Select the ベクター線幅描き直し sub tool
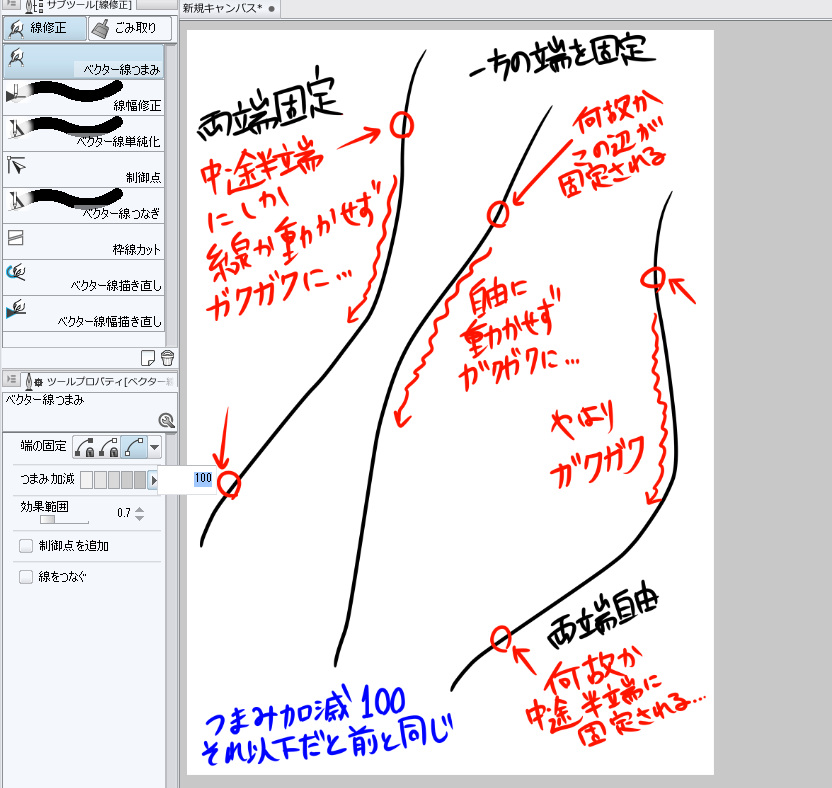The height and width of the screenshot is (788, 832). [x=83, y=314]
